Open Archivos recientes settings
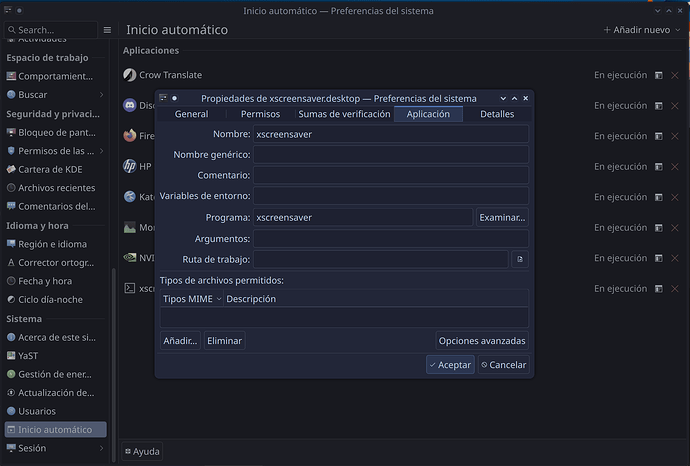Screen dimensions: 690x466 pos(55,187)
